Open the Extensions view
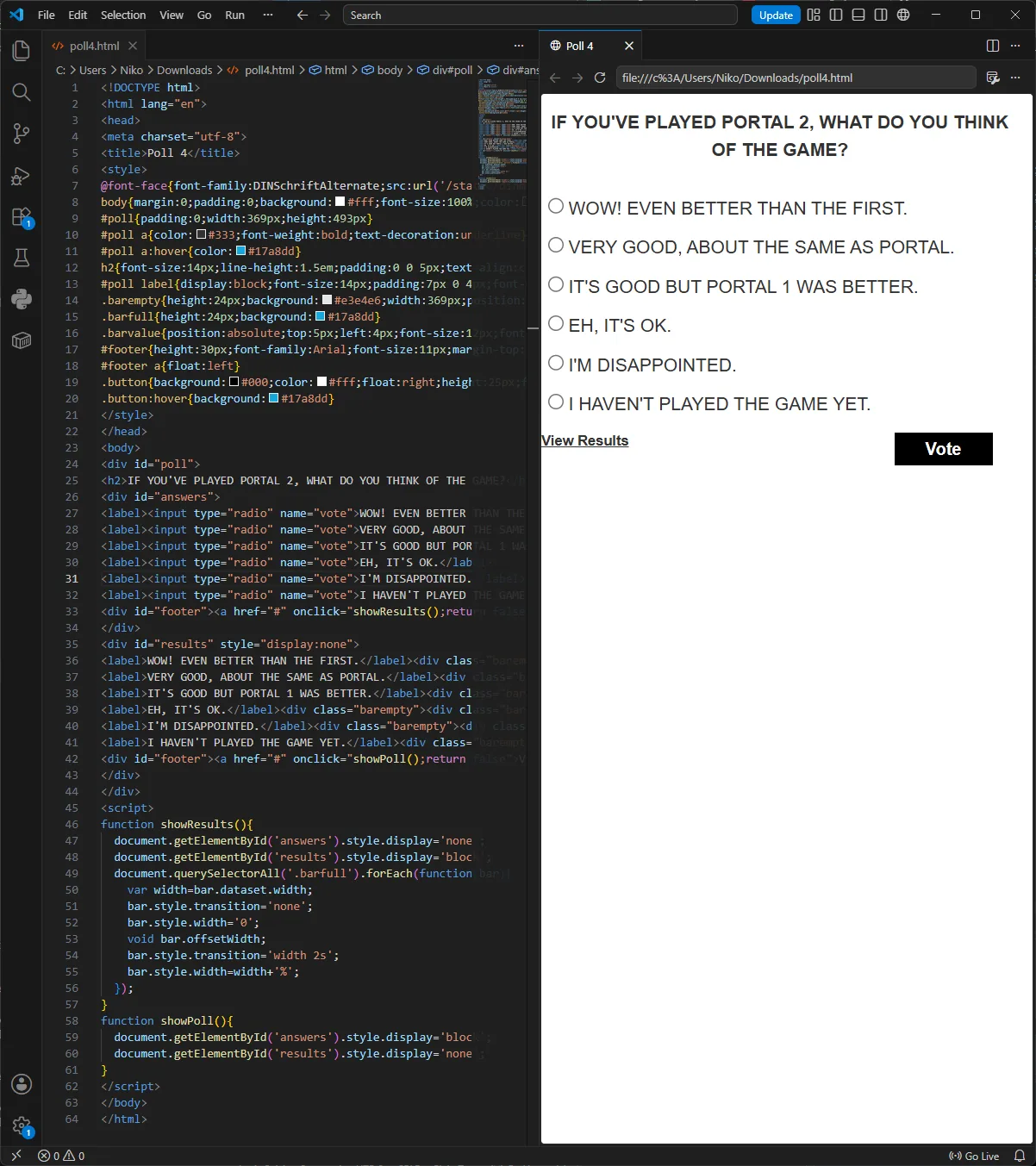 (x=22, y=217)
